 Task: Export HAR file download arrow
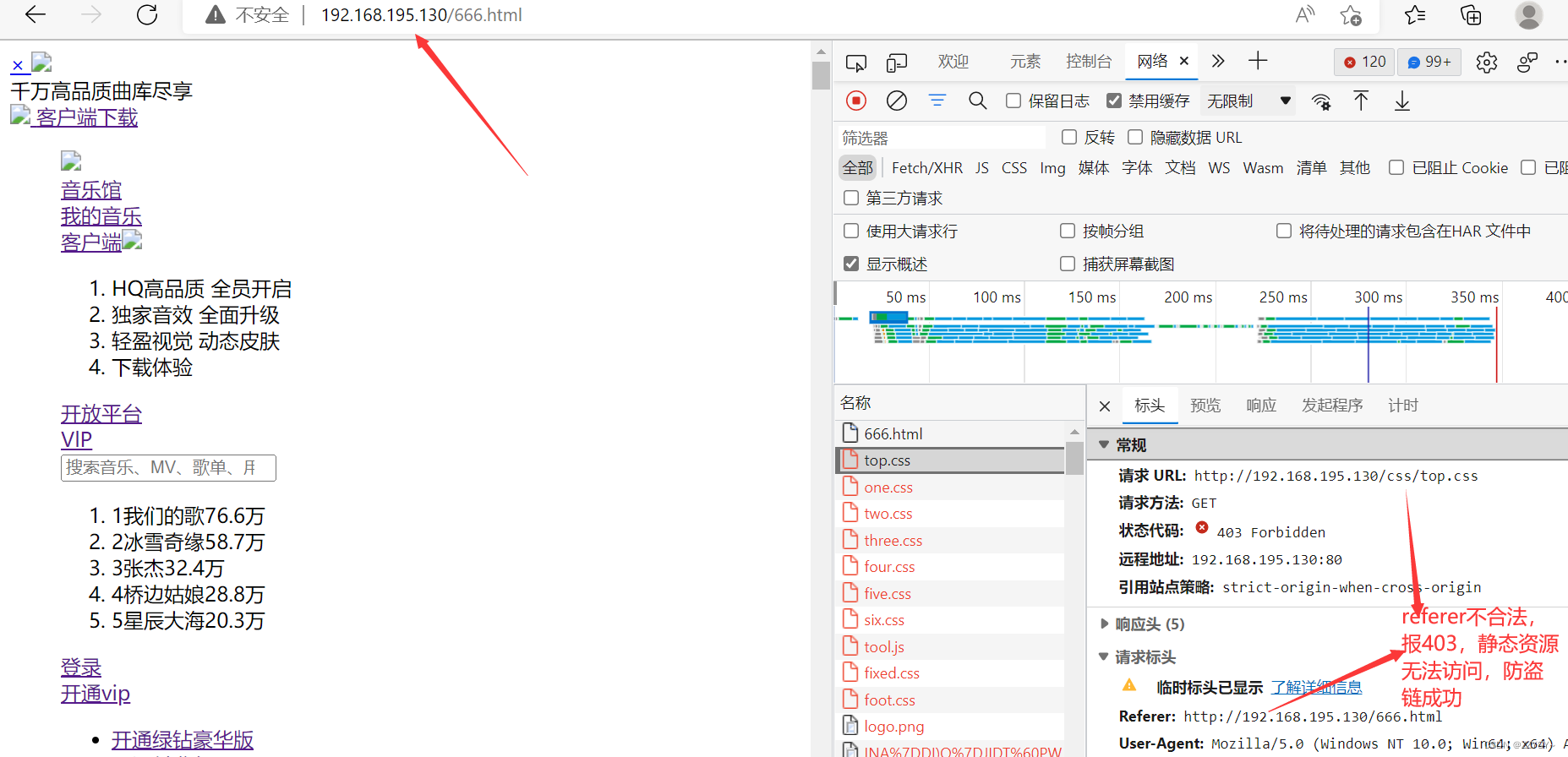click(1402, 101)
